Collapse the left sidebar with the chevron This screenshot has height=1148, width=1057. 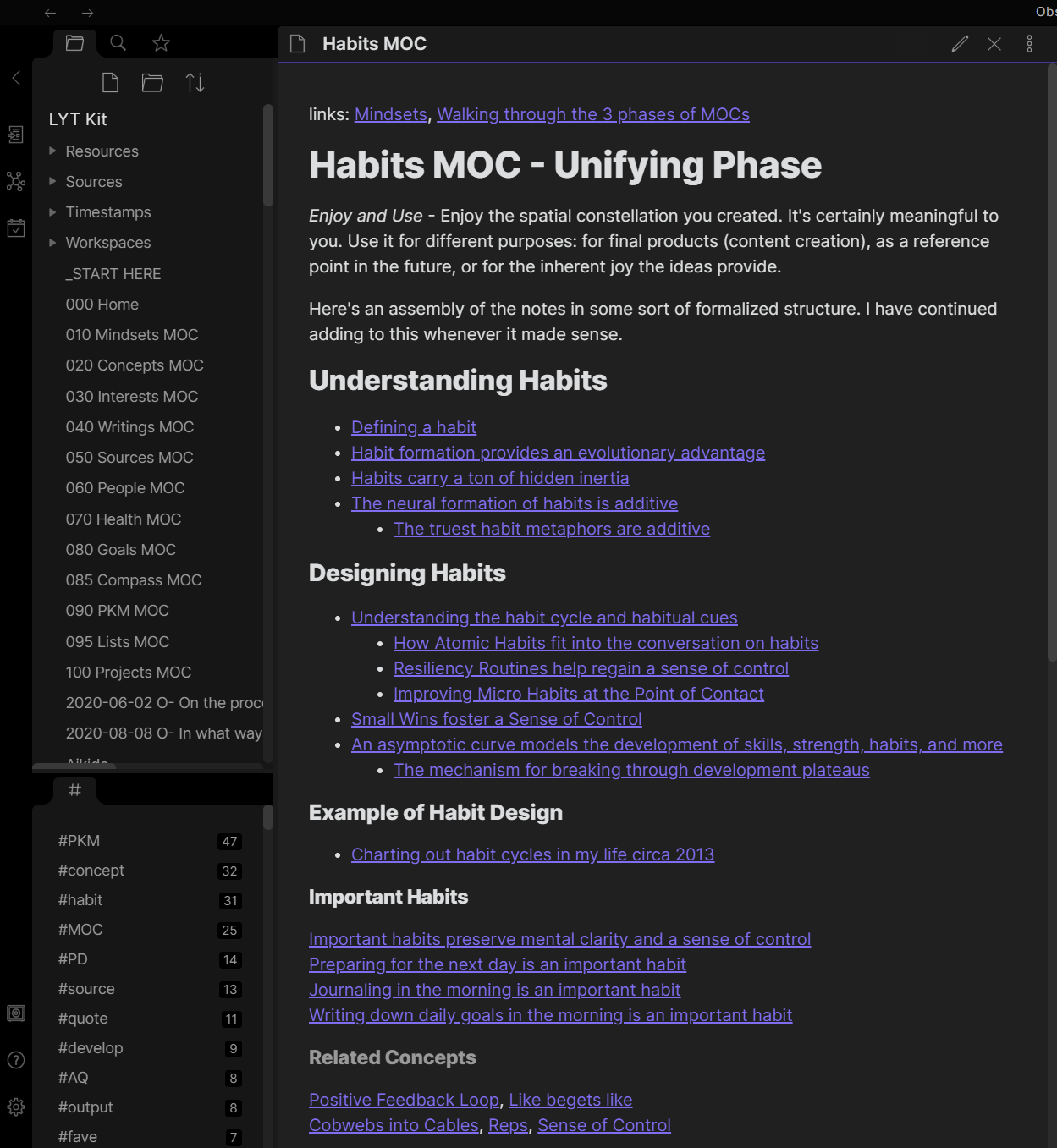point(16,78)
